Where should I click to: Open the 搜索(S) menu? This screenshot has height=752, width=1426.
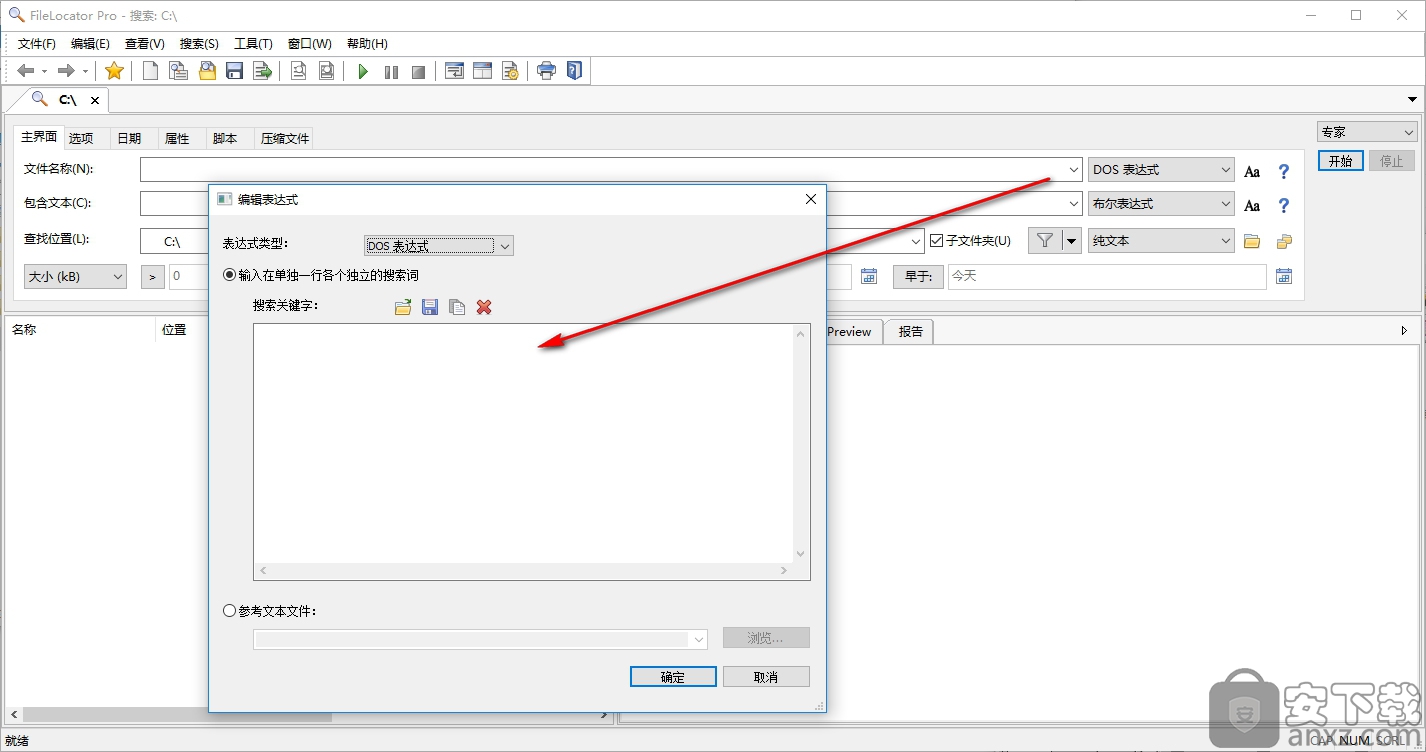199,44
